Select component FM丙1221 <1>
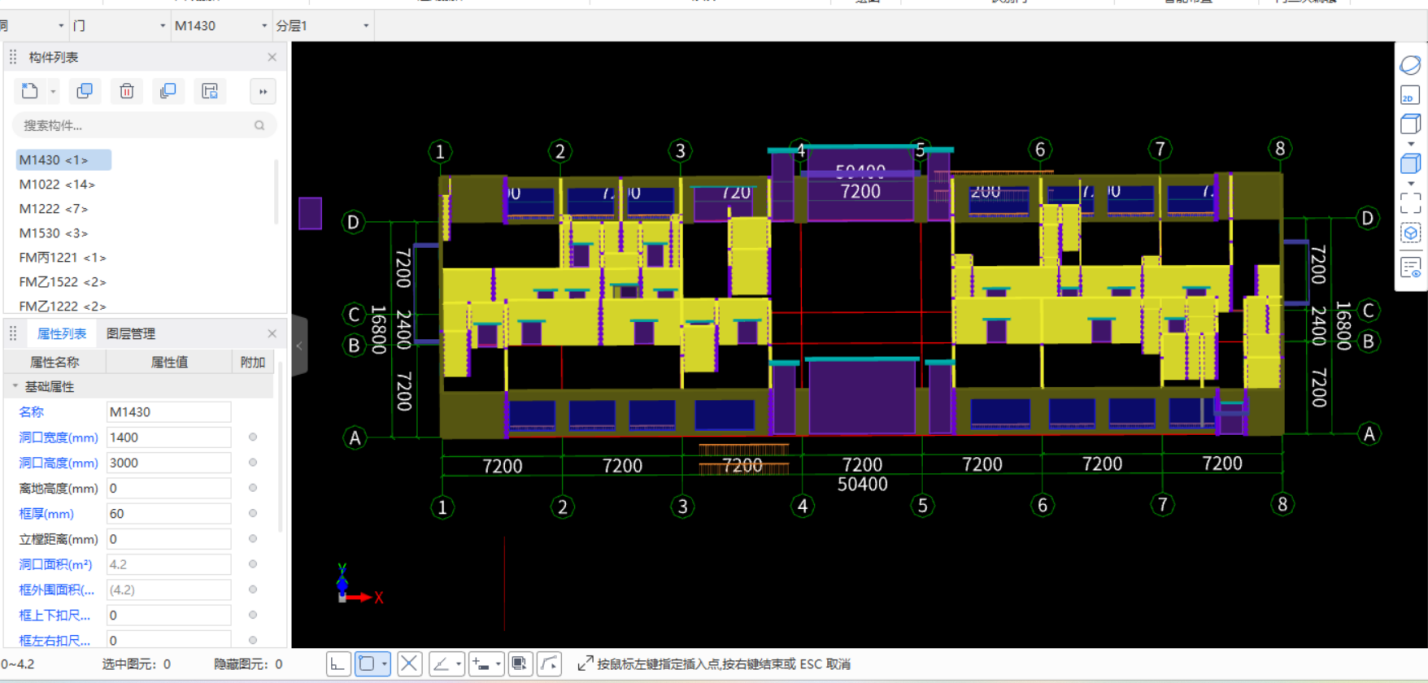This screenshot has width=1428, height=683. (x=63, y=258)
